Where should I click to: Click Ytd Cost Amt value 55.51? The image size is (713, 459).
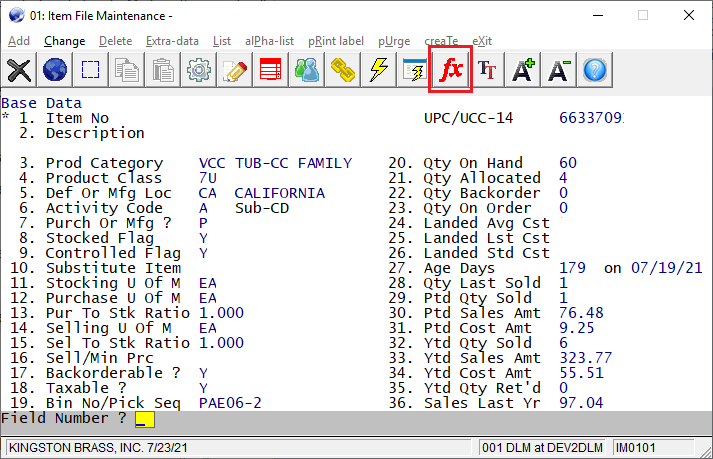[581, 373]
